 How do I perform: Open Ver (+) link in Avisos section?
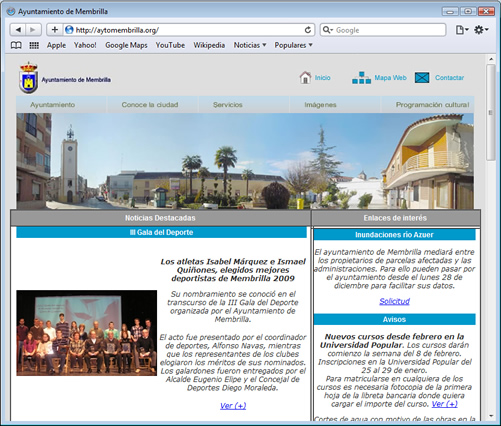tap(444, 404)
